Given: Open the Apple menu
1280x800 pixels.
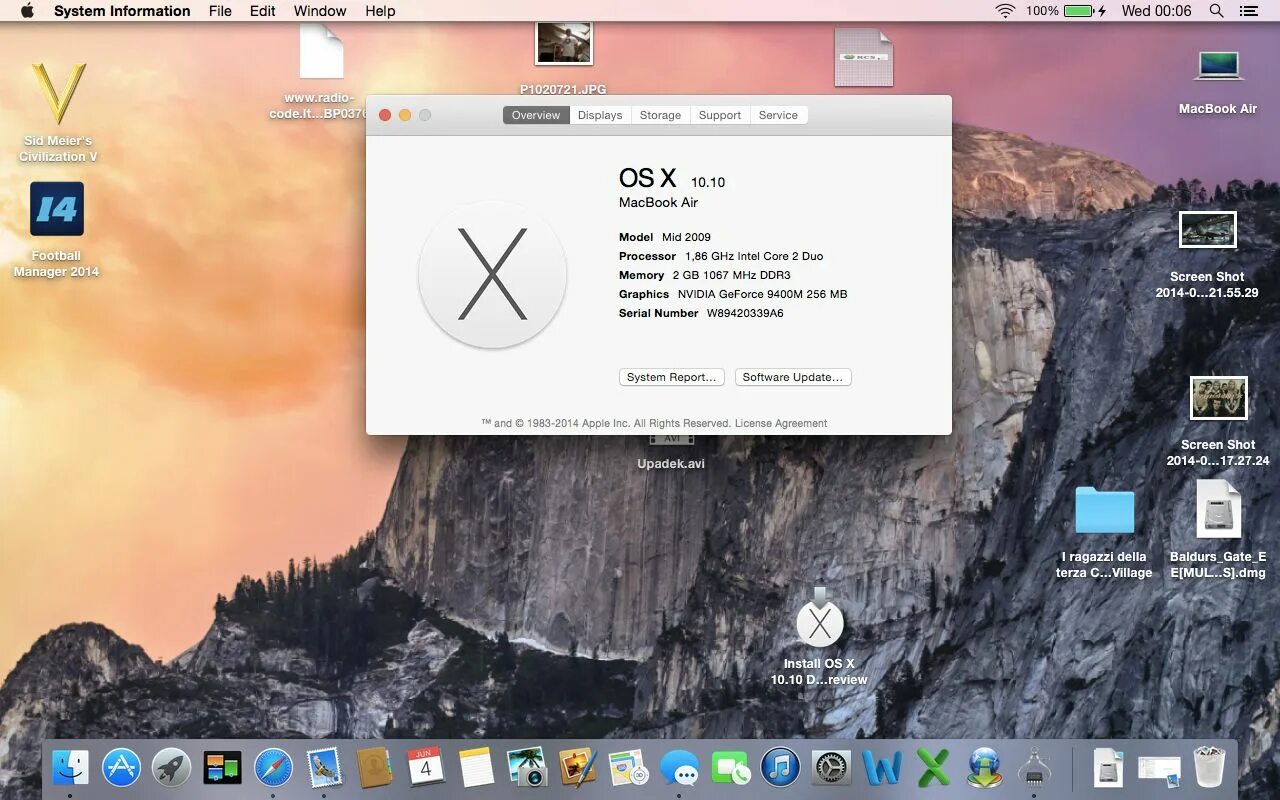Looking at the screenshot, I should [x=27, y=11].
